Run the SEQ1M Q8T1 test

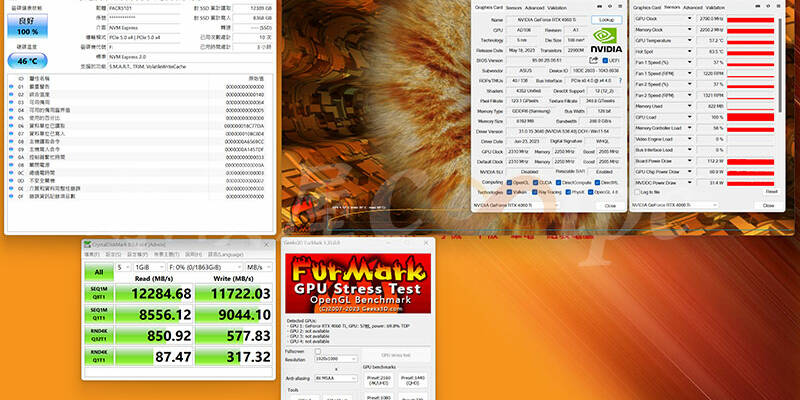click(x=98, y=293)
